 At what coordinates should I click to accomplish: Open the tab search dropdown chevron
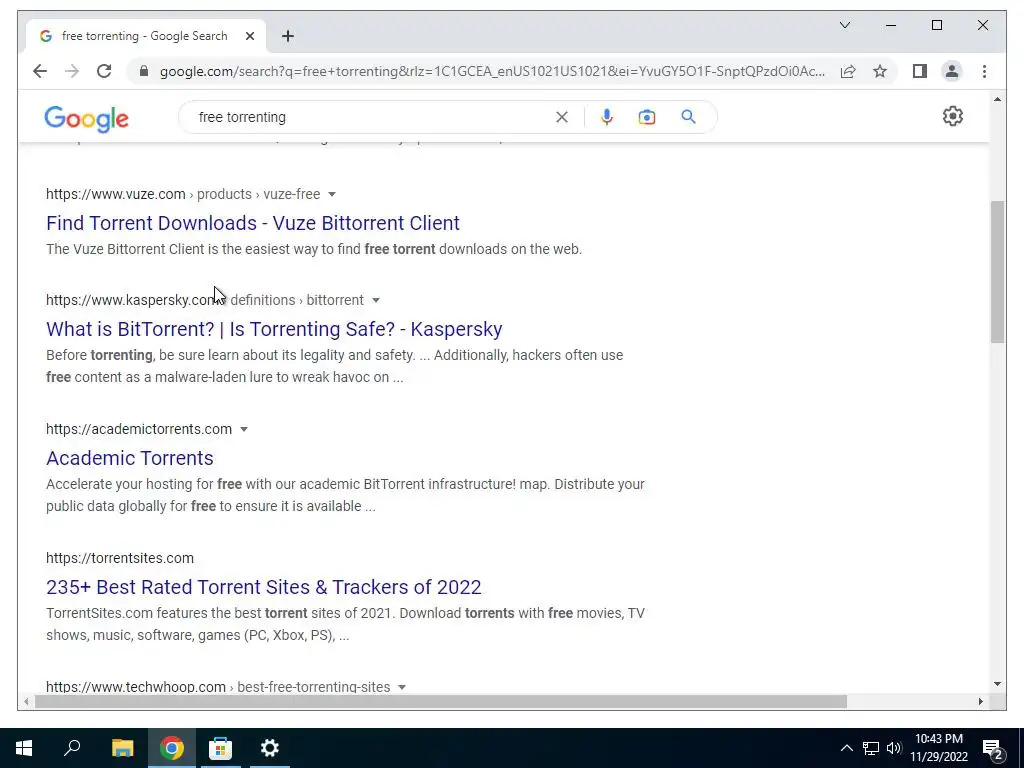coord(844,25)
